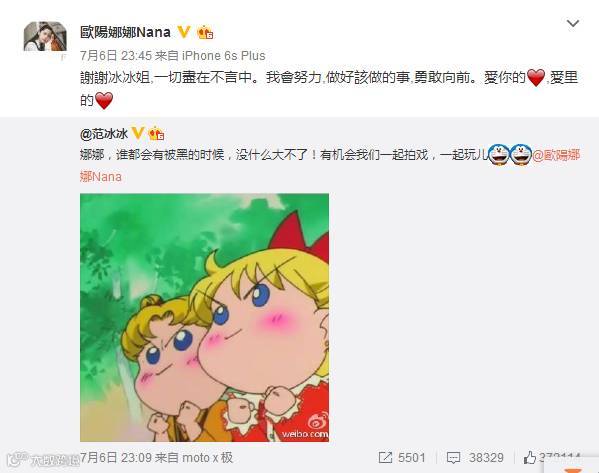599x473 pixels.
Task: Click the iPhone 6s Plus source link
Action: [x=223, y=56]
